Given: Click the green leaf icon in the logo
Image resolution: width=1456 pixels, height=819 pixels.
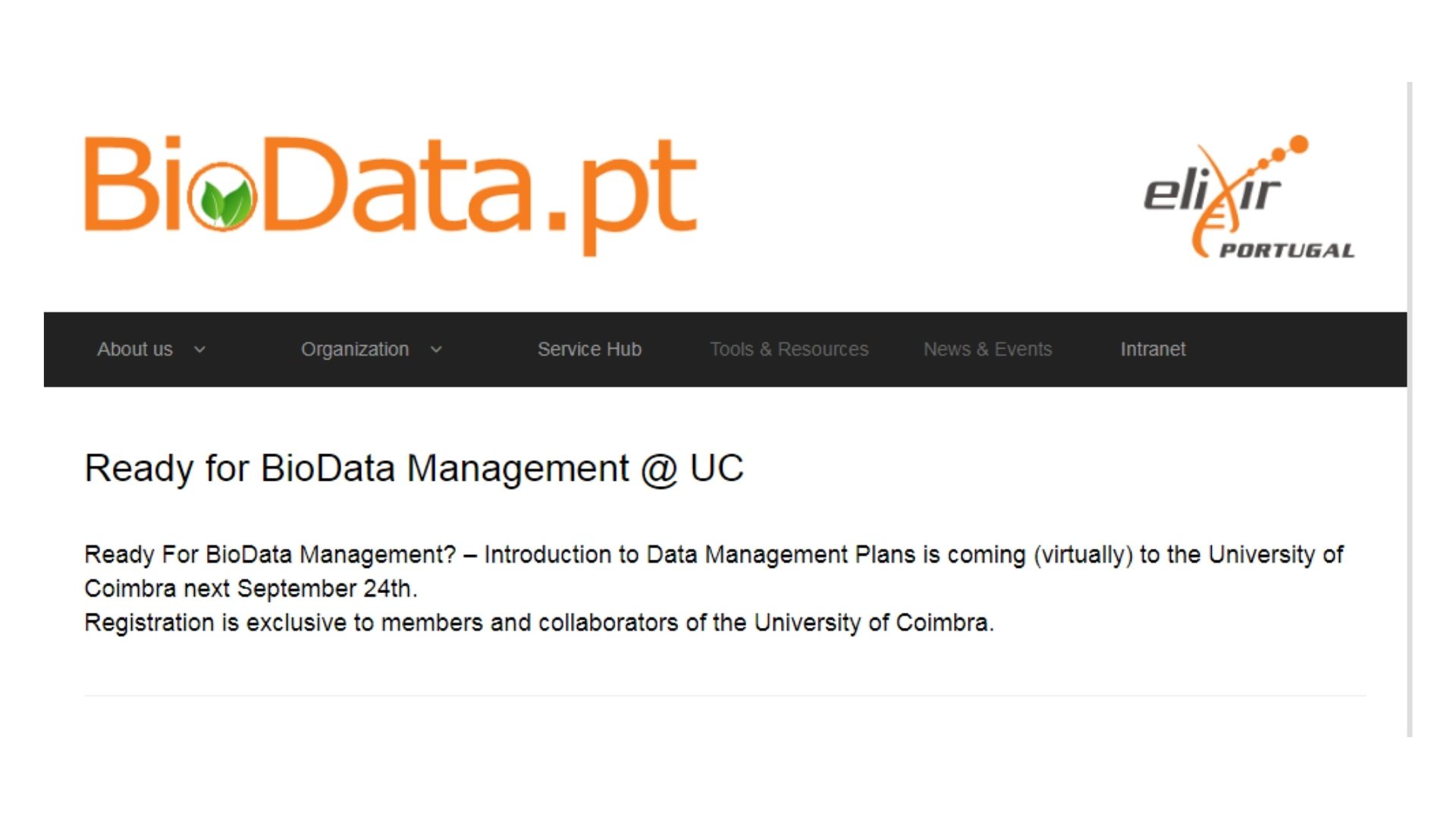Looking at the screenshot, I should tap(223, 199).
